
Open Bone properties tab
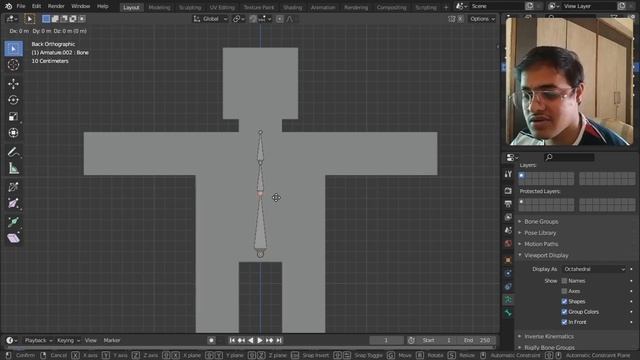[508, 313]
